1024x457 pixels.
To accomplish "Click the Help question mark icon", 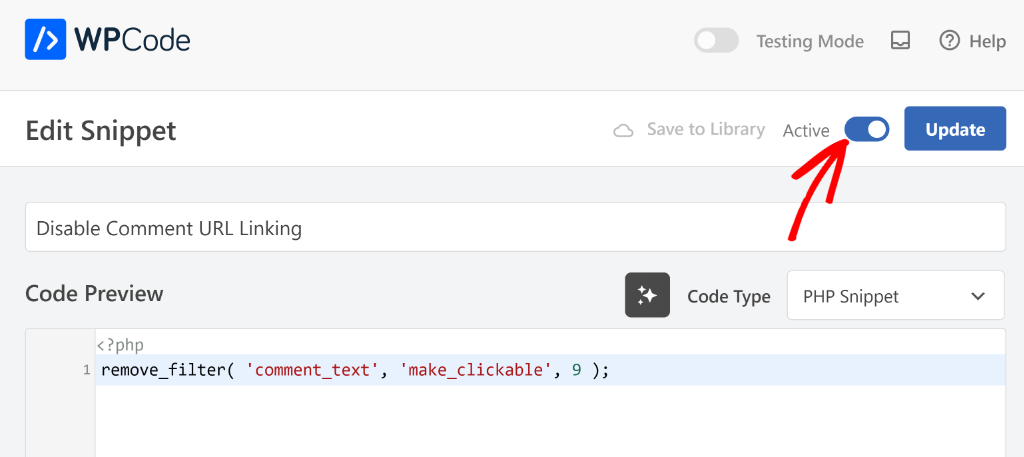I will (950, 41).
